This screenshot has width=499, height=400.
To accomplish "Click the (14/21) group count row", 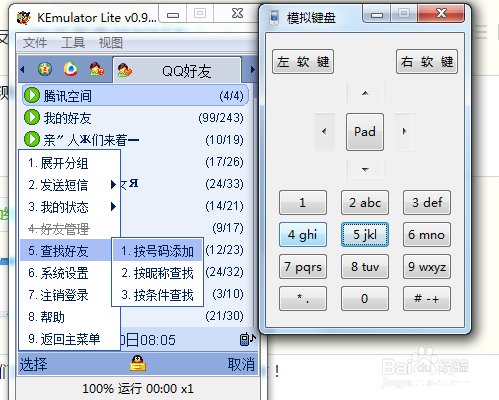I will (224, 206).
